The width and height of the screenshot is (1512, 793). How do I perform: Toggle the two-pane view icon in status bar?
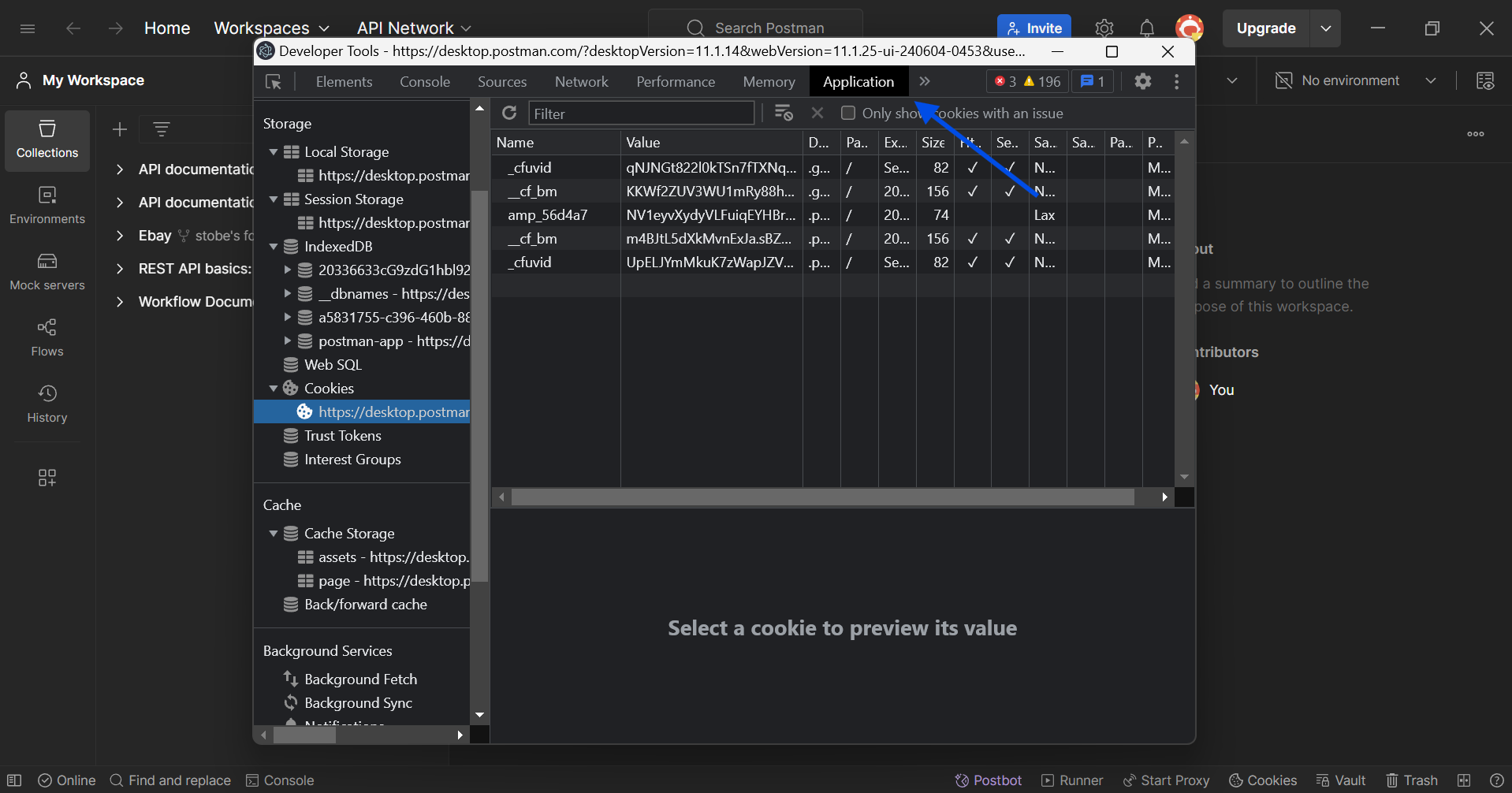(1464, 780)
